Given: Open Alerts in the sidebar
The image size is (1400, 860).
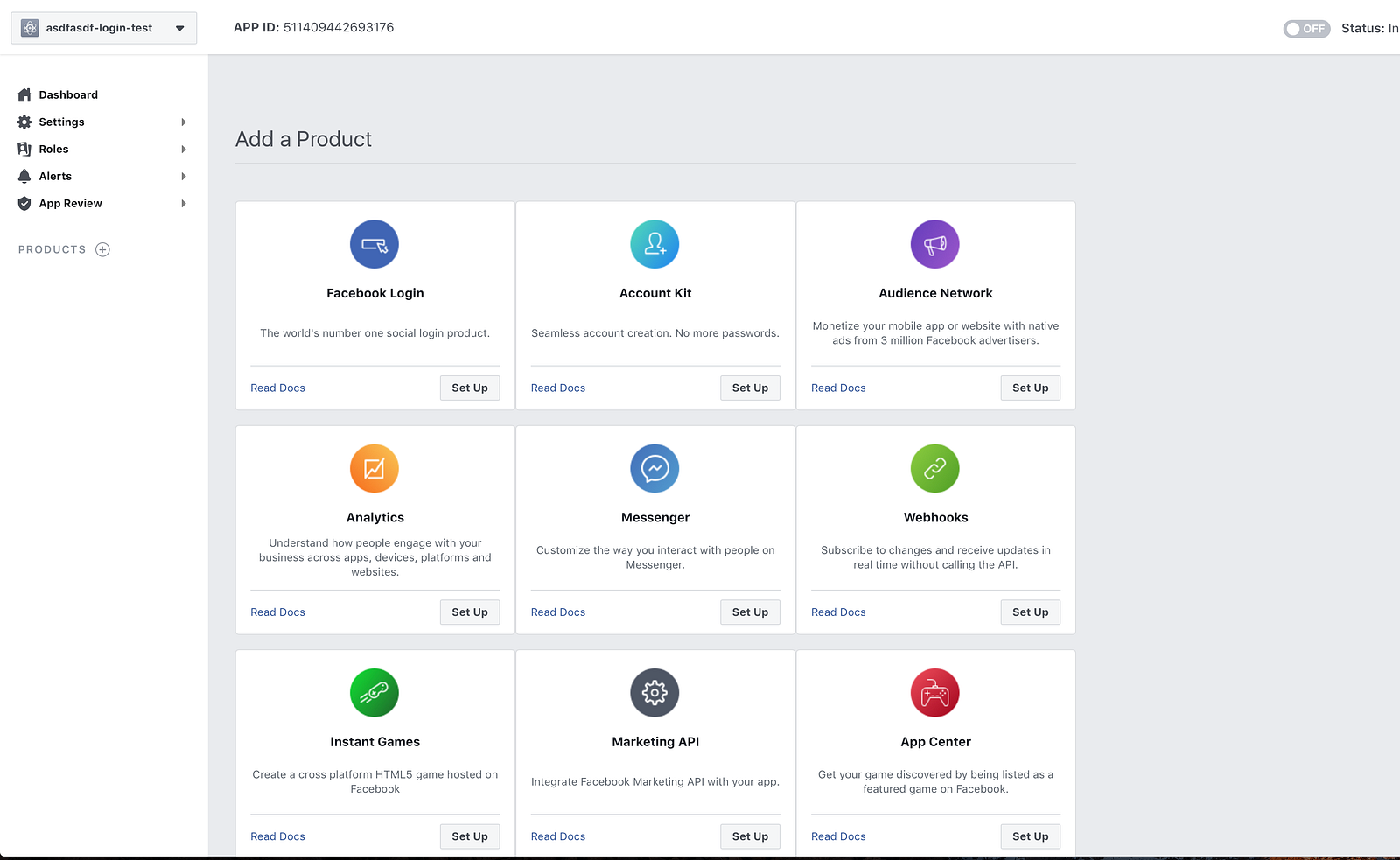Looking at the screenshot, I should pos(56,176).
